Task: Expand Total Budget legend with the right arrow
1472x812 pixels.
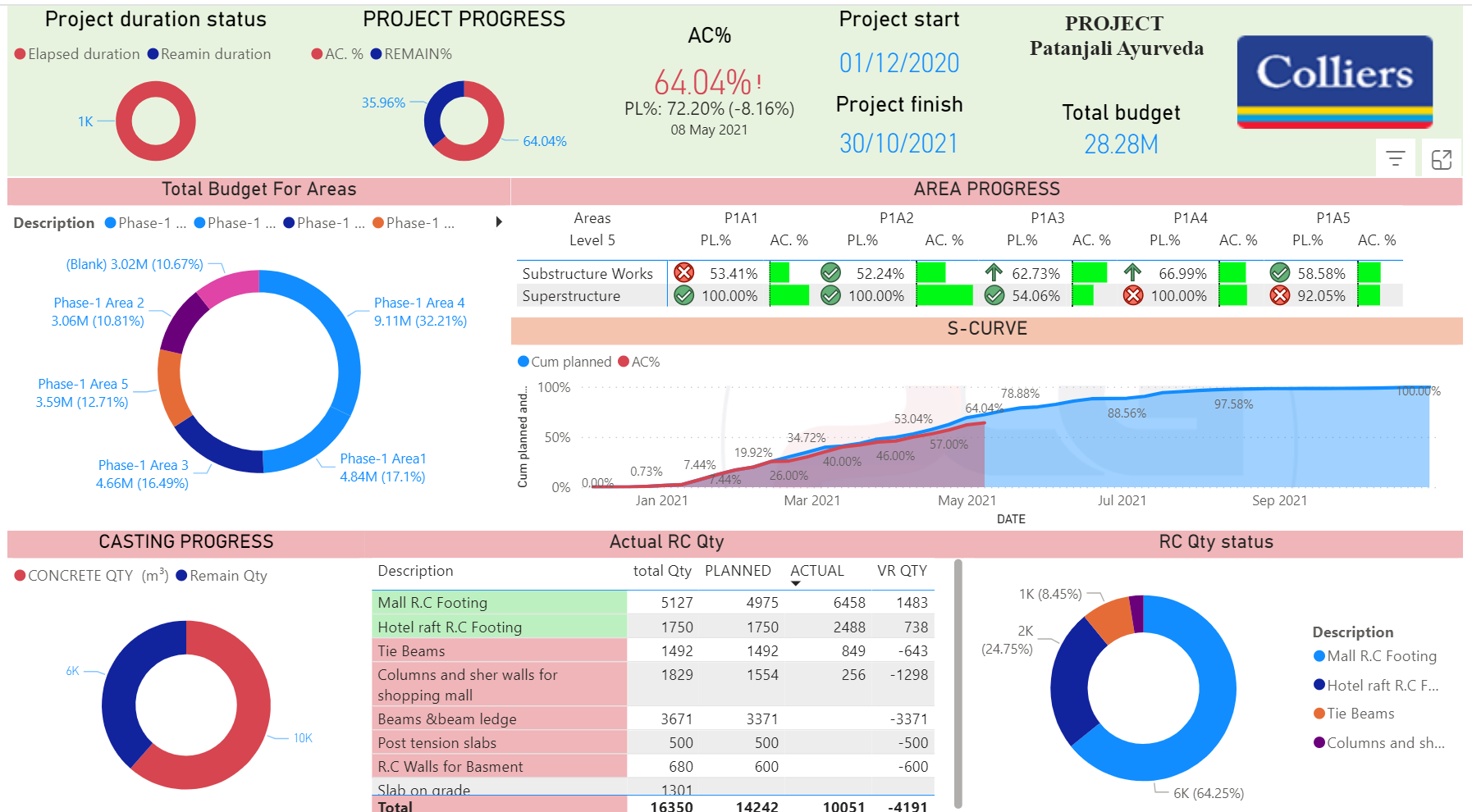Action: point(499,222)
